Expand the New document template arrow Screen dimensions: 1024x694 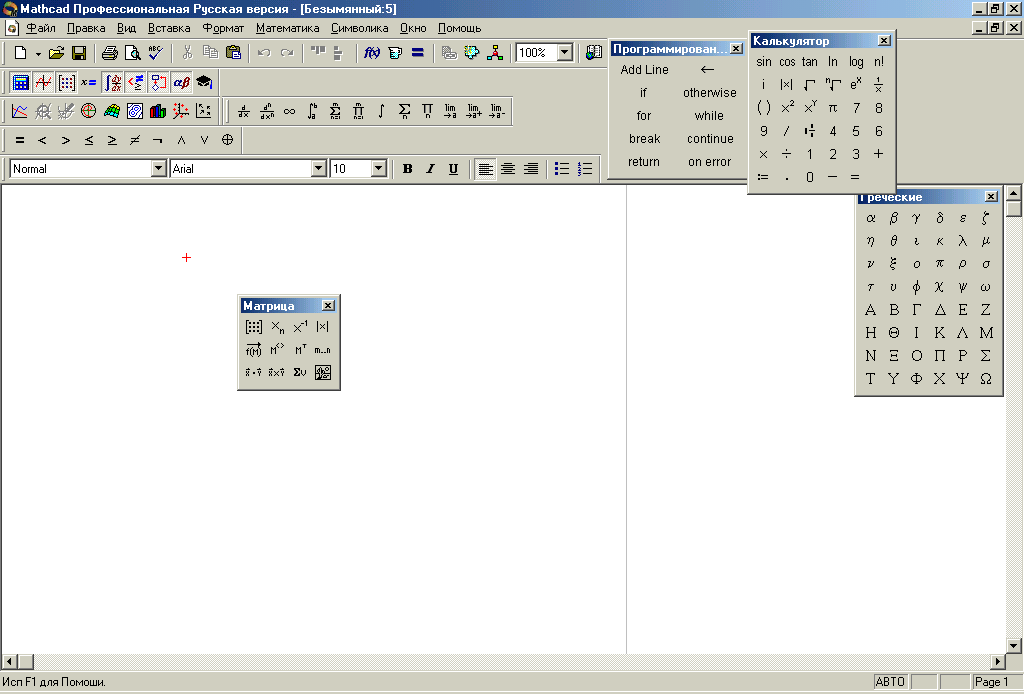coord(38,54)
